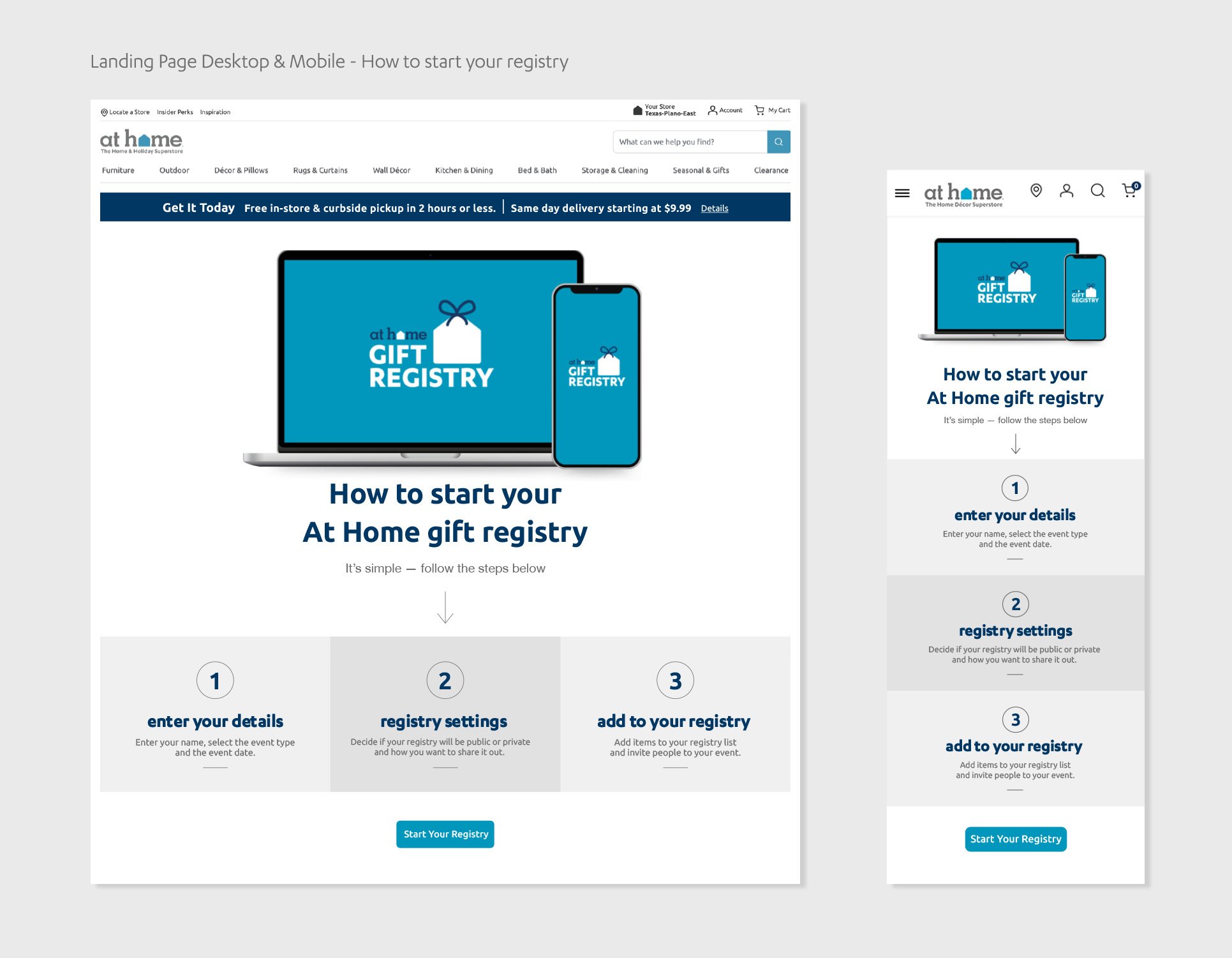The width and height of the screenshot is (1232, 958).
Task: Open the Wall Décor menu
Action: tap(392, 170)
